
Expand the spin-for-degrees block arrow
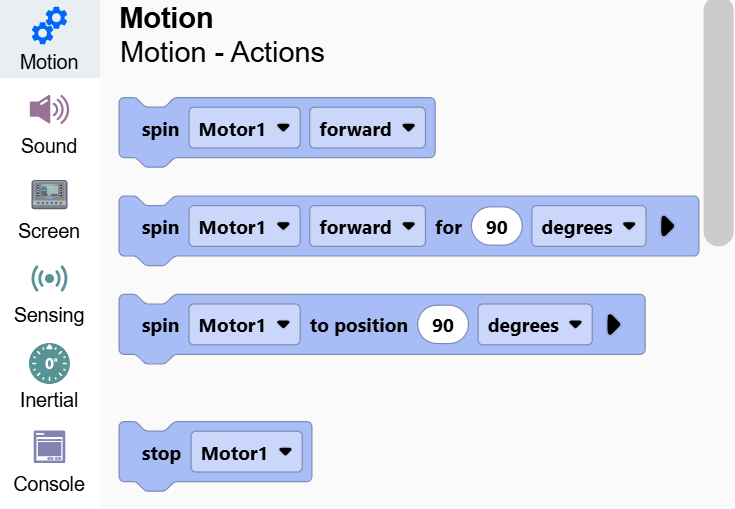coord(667,226)
